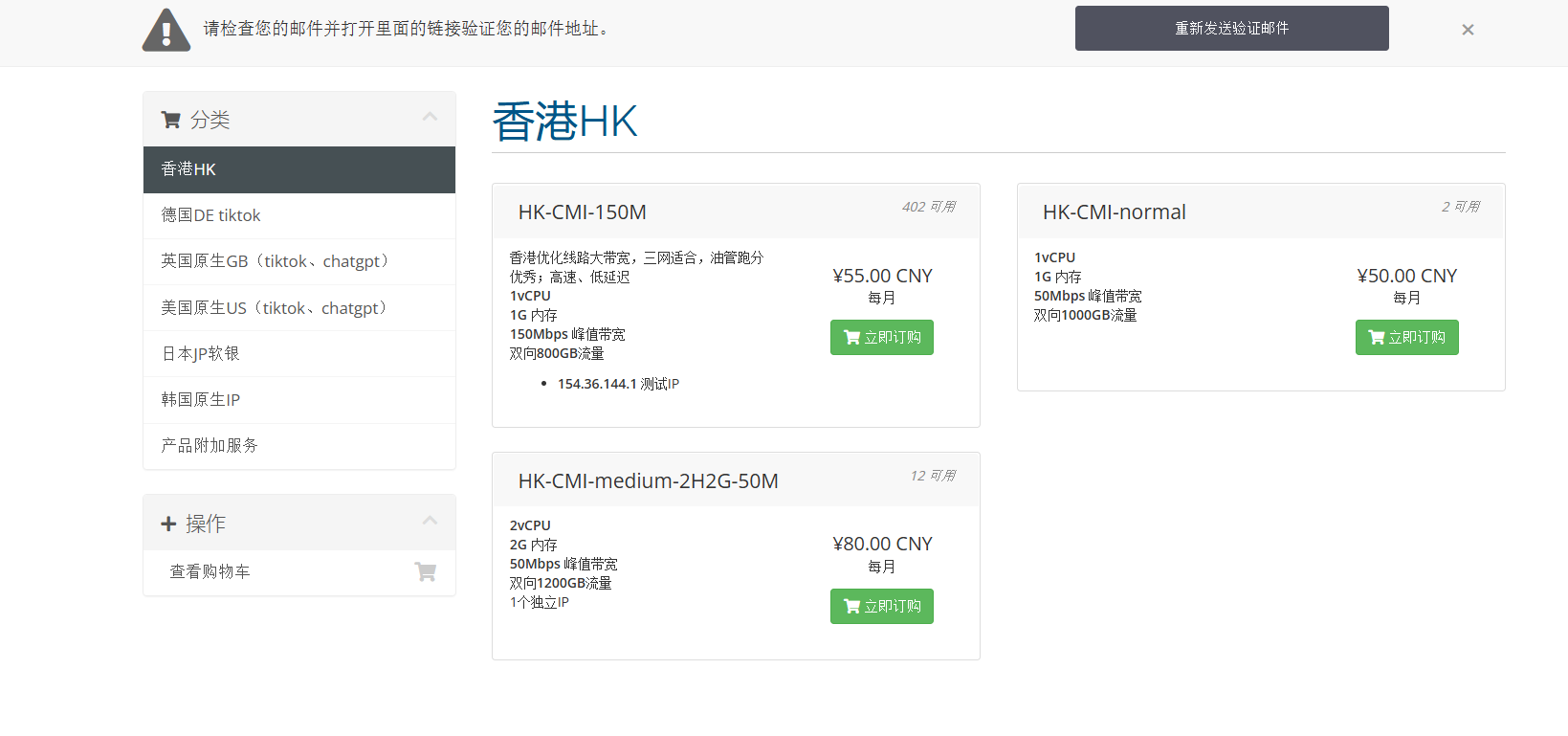Collapse the 分类 panel with its chevron

click(x=430, y=117)
